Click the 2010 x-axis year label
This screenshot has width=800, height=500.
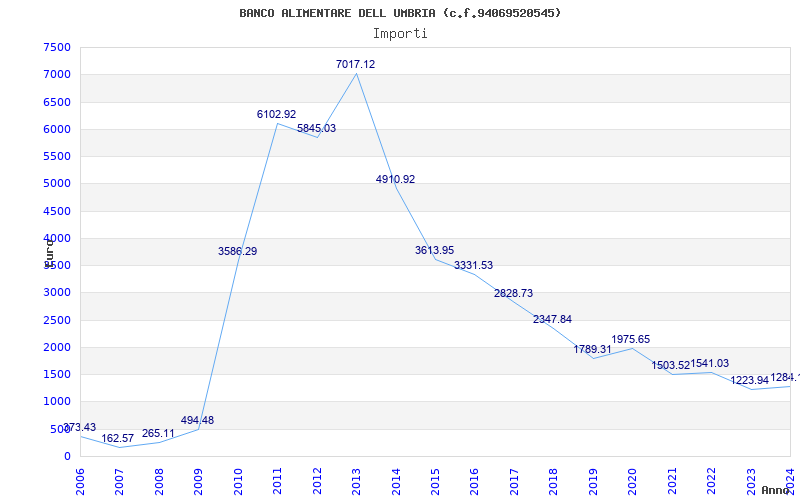238,482
